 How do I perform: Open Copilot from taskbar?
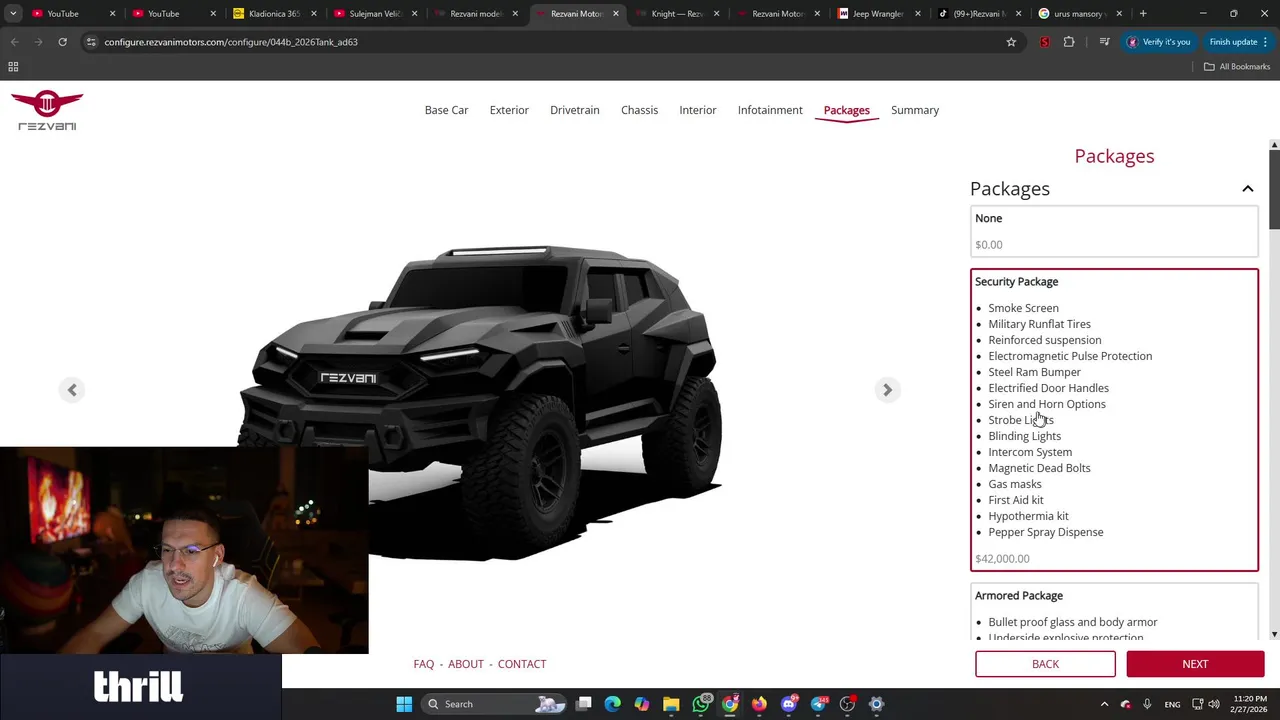(642, 704)
